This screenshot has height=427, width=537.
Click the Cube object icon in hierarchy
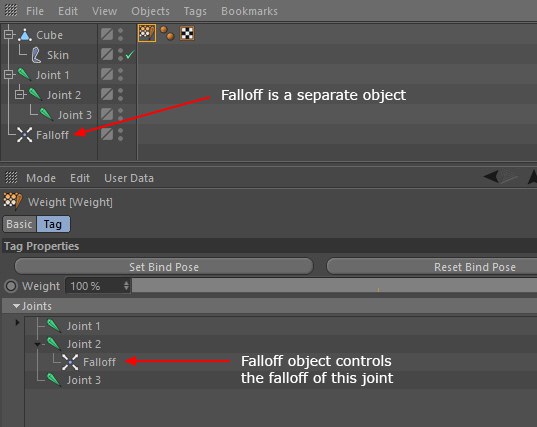point(25,35)
